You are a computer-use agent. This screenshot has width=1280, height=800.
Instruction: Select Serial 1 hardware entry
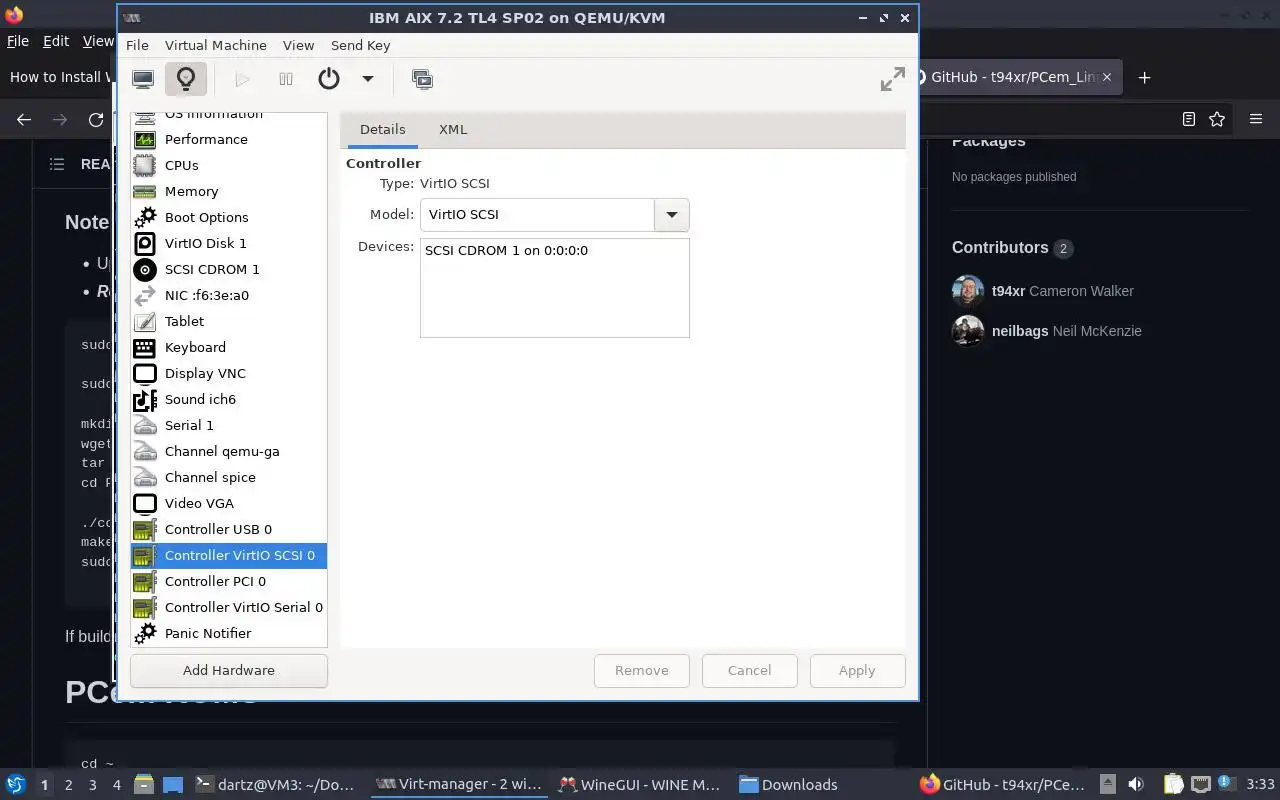(x=229, y=425)
